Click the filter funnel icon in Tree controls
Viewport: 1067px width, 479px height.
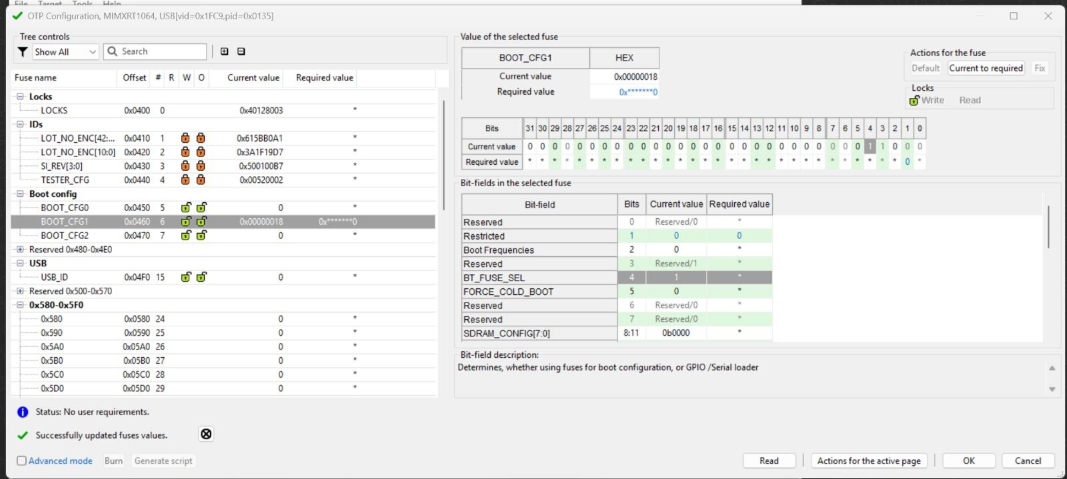(24, 52)
